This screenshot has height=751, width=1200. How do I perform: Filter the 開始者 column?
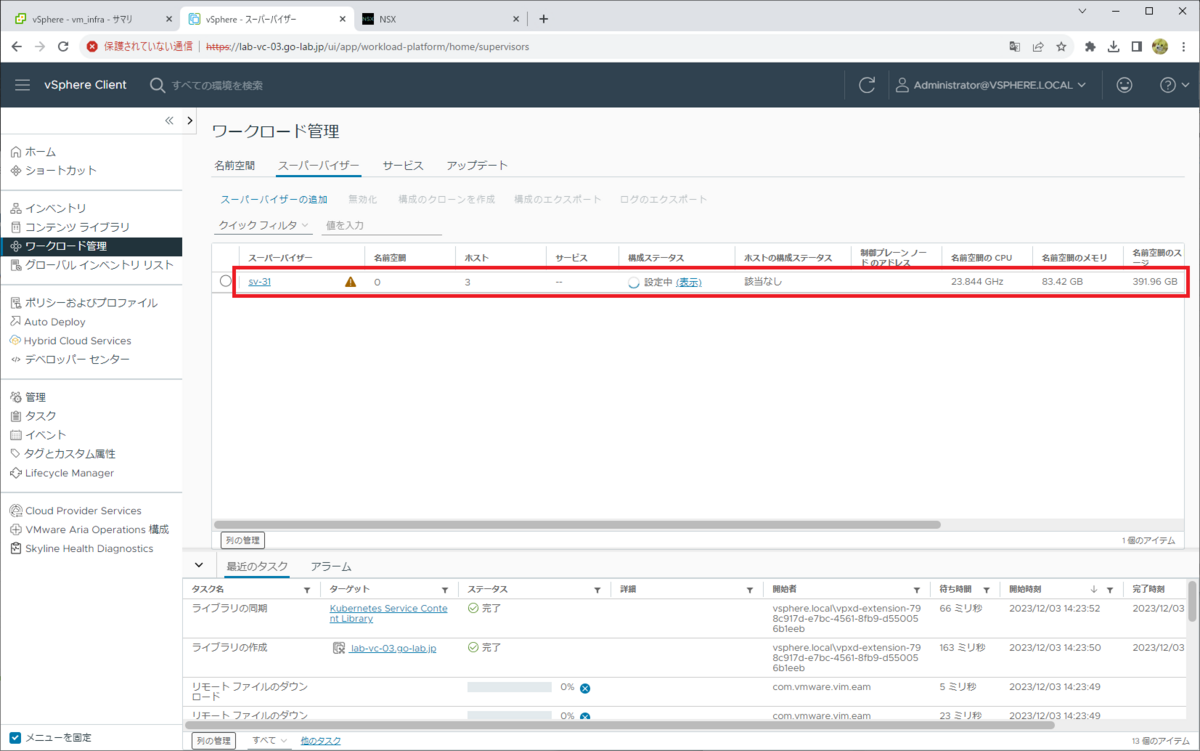pos(916,590)
